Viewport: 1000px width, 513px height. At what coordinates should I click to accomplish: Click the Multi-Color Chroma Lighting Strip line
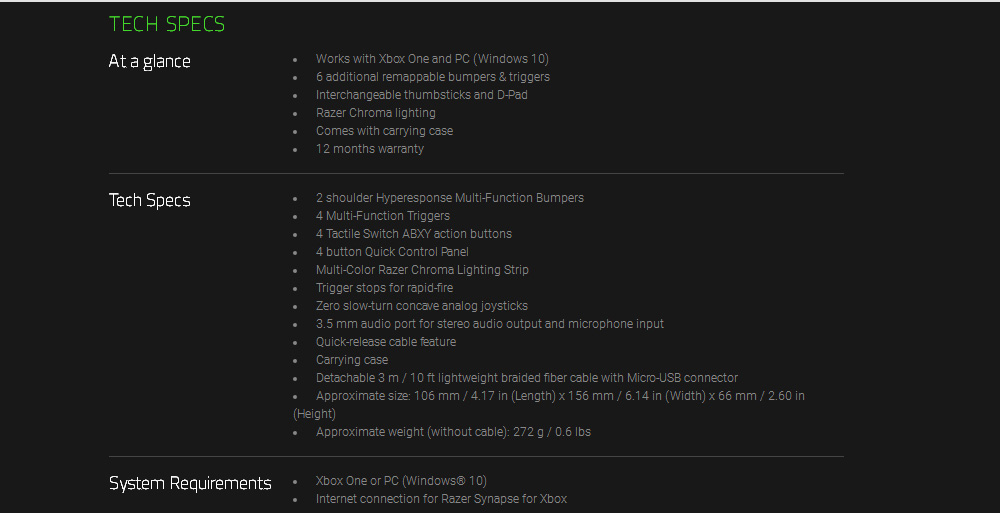coord(422,270)
